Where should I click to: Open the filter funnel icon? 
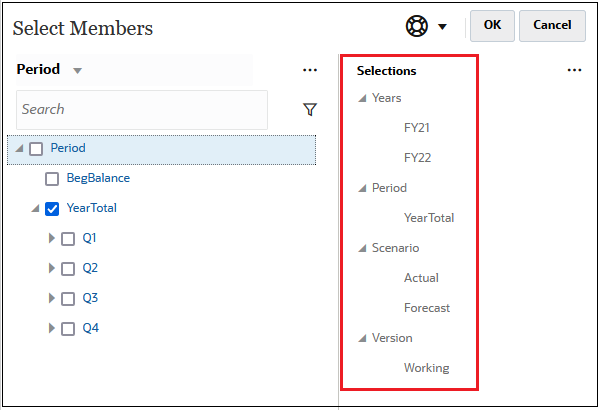click(x=310, y=109)
